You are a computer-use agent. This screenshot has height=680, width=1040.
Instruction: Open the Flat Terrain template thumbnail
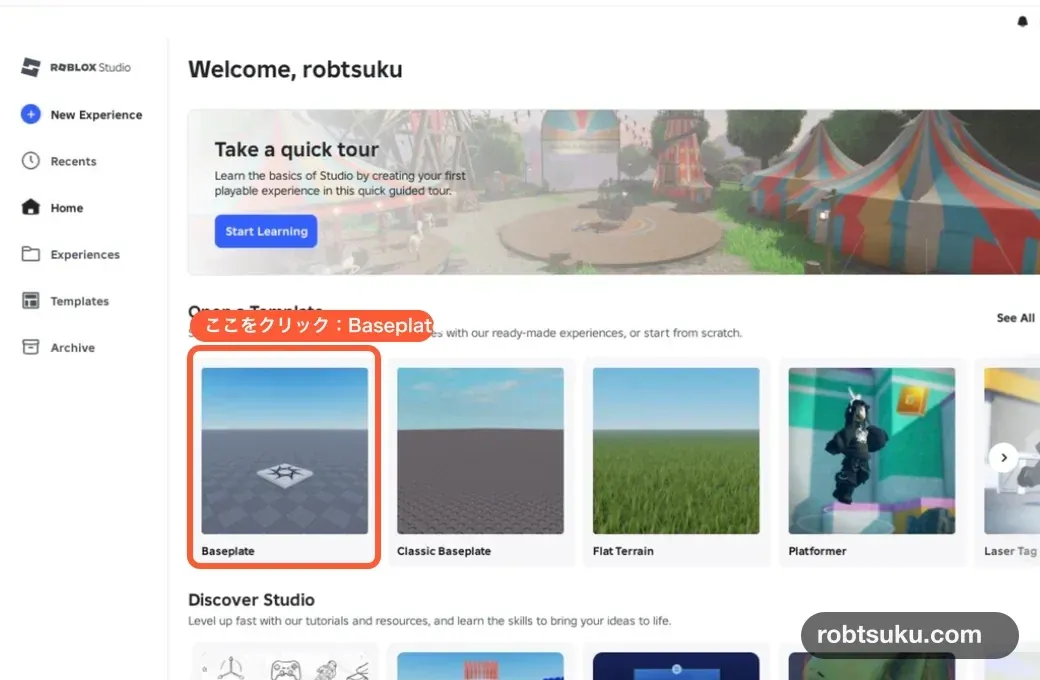click(x=676, y=450)
